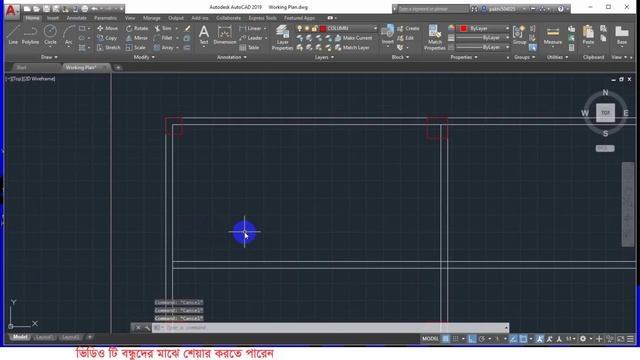Toggle grid display in status bar

coord(446,339)
